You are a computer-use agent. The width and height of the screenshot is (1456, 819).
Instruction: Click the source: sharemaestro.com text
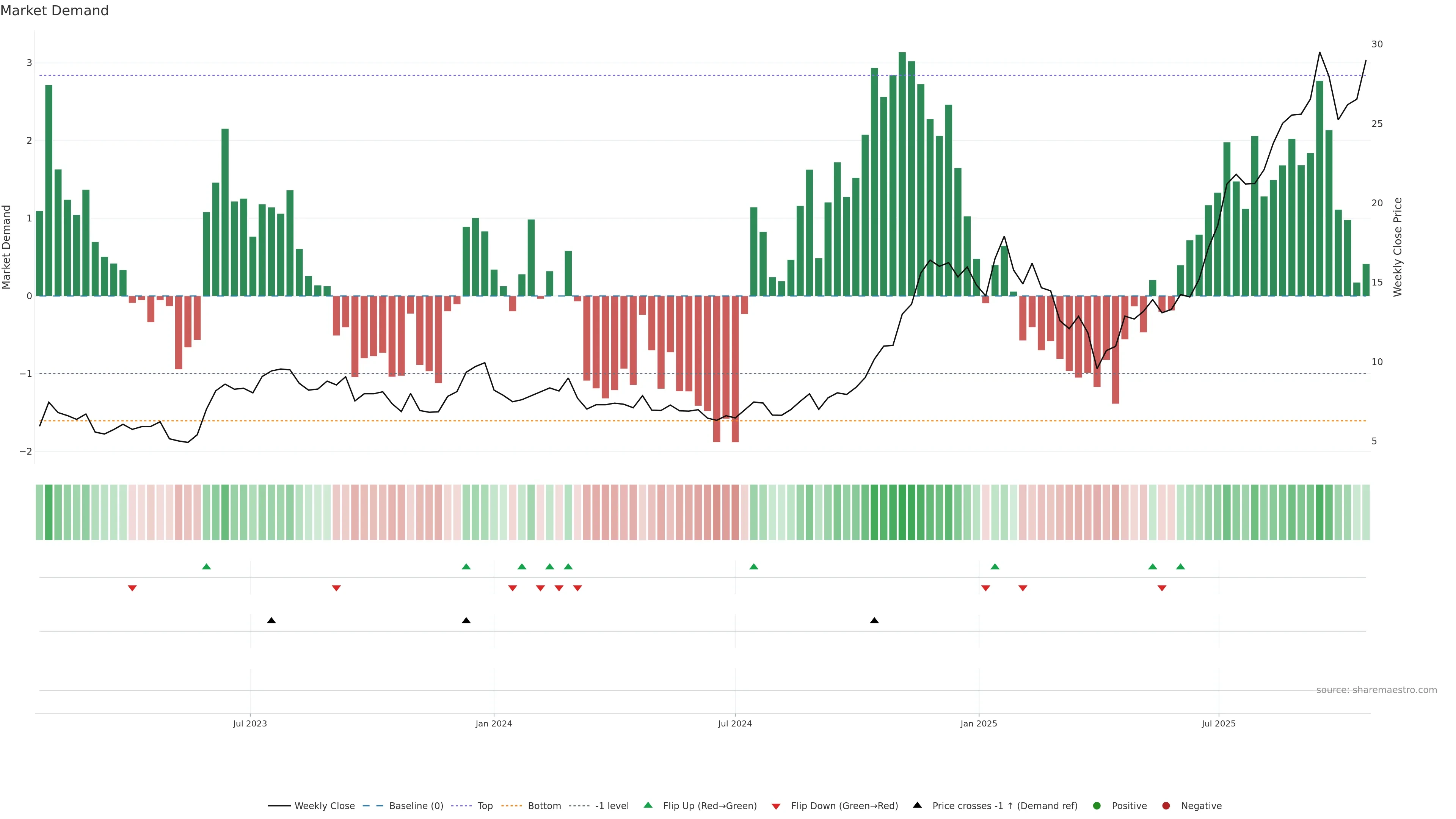(1376, 690)
